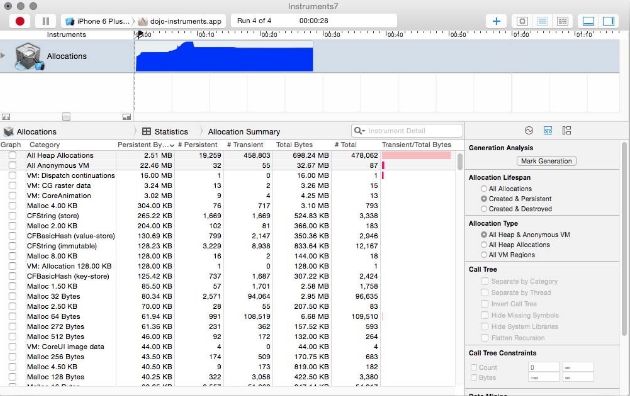Enable the Bytes constraint checkbox

point(474,378)
